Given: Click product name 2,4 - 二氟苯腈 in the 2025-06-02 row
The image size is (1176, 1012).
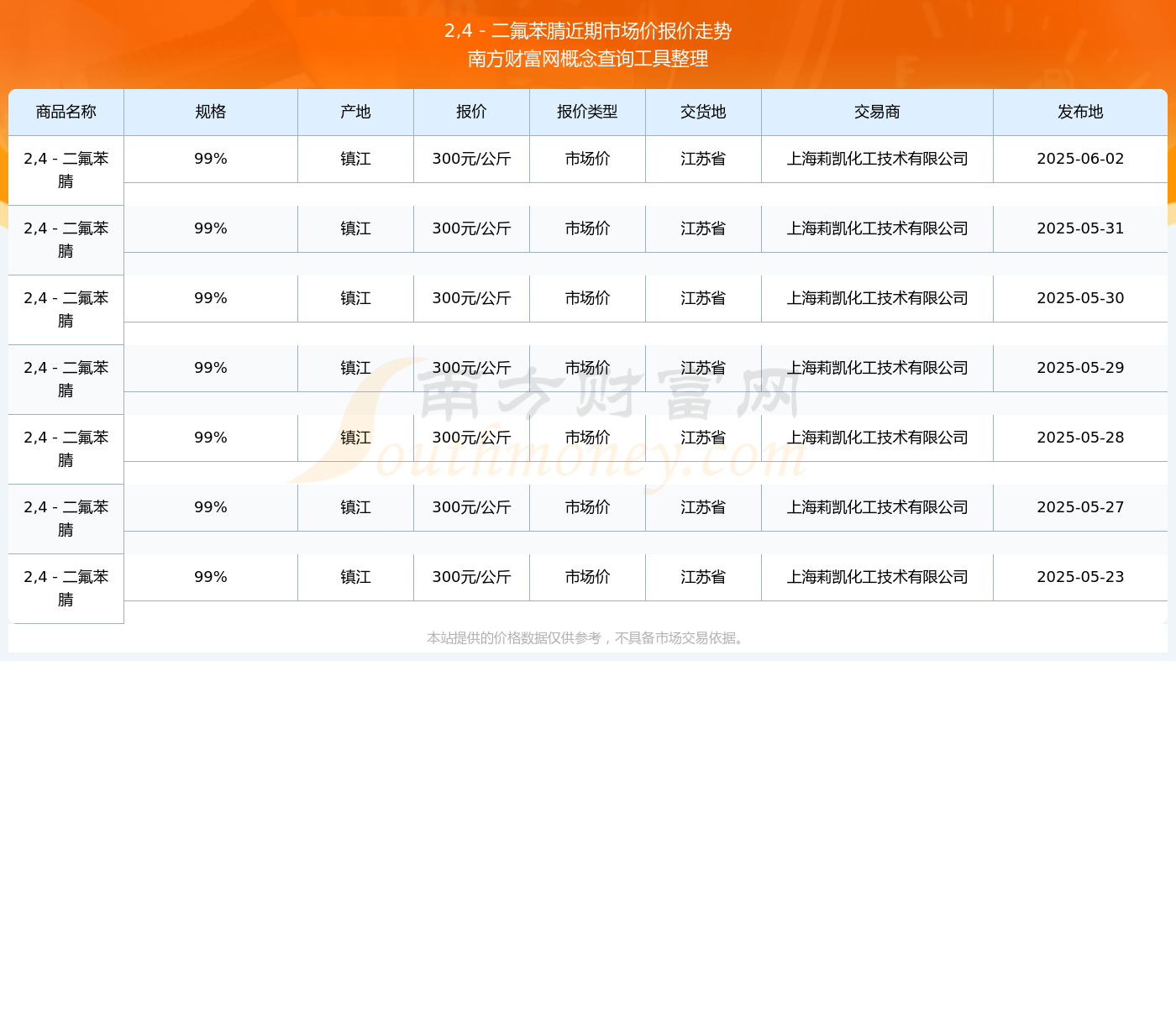Looking at the screenshot, I should [x=66, y=170].
